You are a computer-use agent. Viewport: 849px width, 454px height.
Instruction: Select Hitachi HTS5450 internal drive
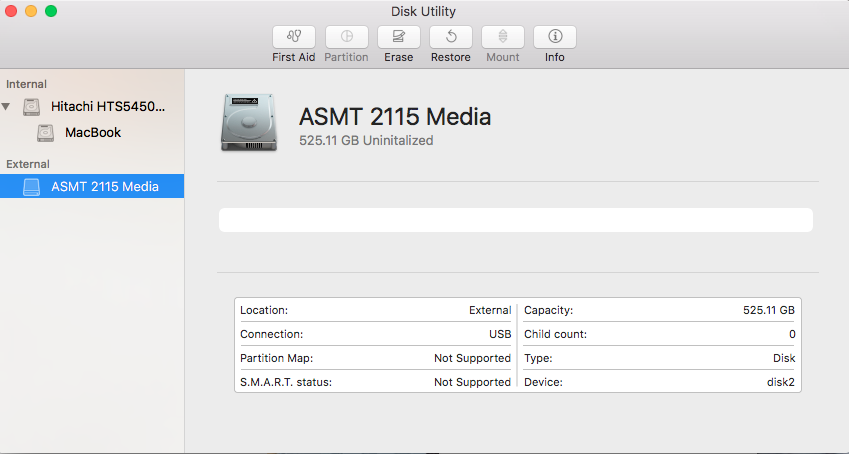108,106
